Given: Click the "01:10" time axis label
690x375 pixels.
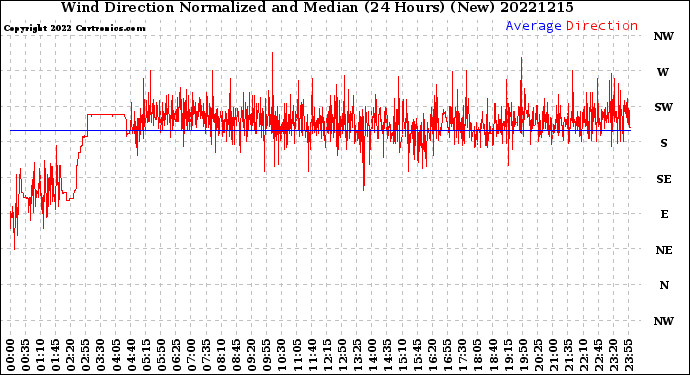Looking at the screenshot, I should 40,355.
